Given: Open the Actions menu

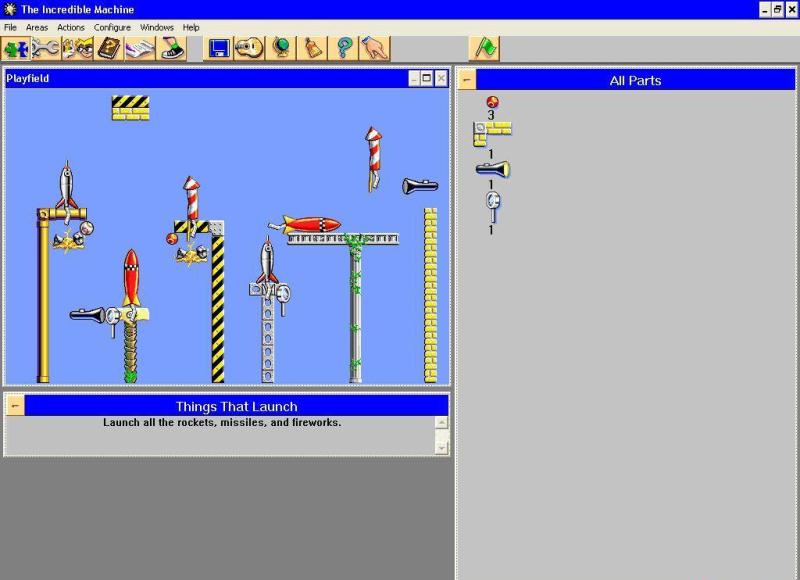Looking at the screenshot, I should tap(71, 27).
